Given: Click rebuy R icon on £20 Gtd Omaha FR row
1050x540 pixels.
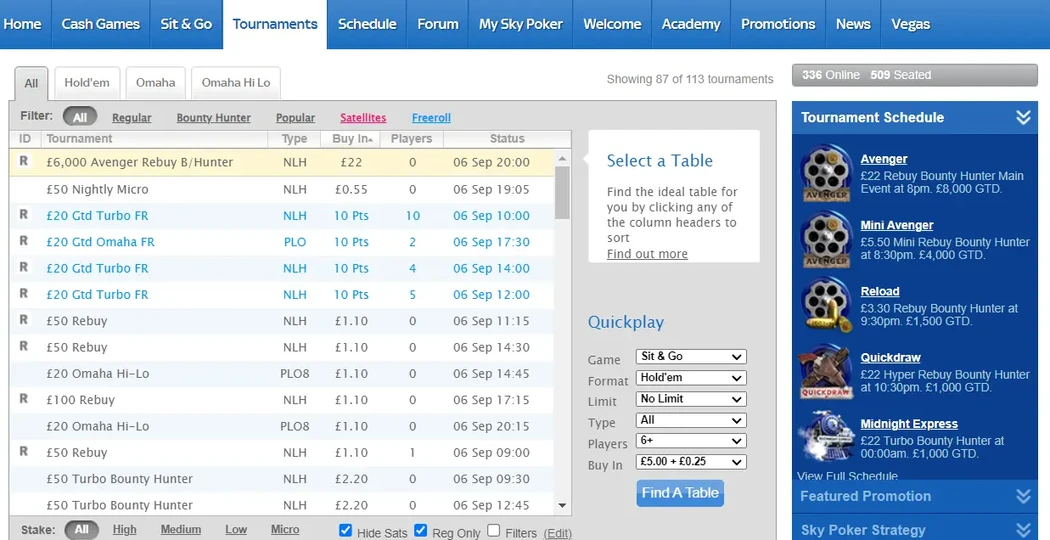Looking at the screenshot, I should [x=24, y=241].
